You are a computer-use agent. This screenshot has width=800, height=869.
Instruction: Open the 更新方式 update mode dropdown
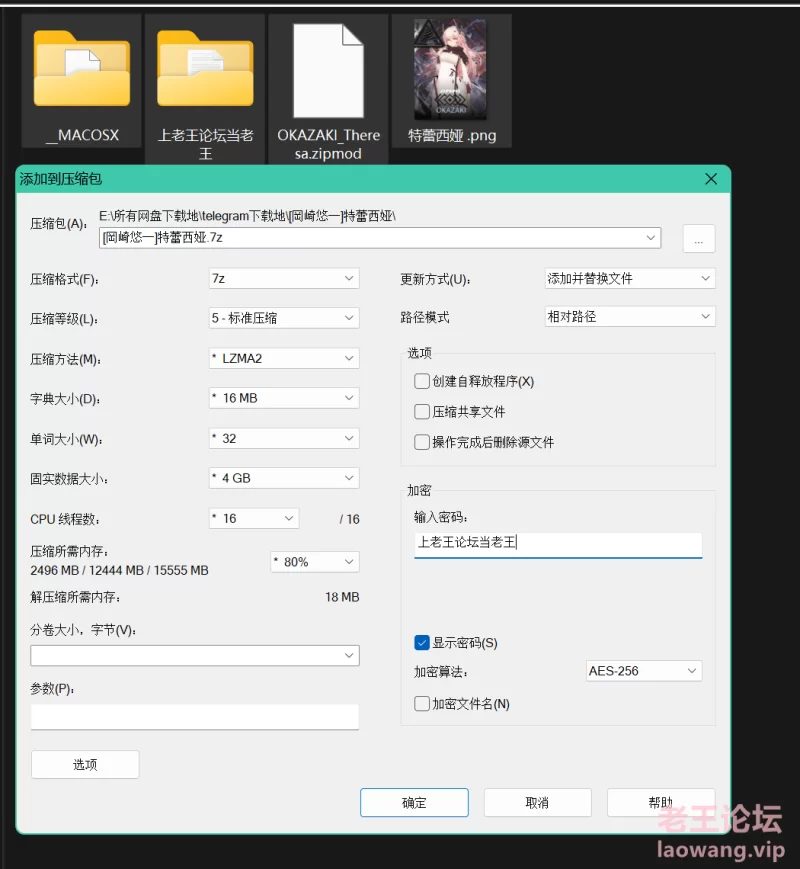point(629,278)
